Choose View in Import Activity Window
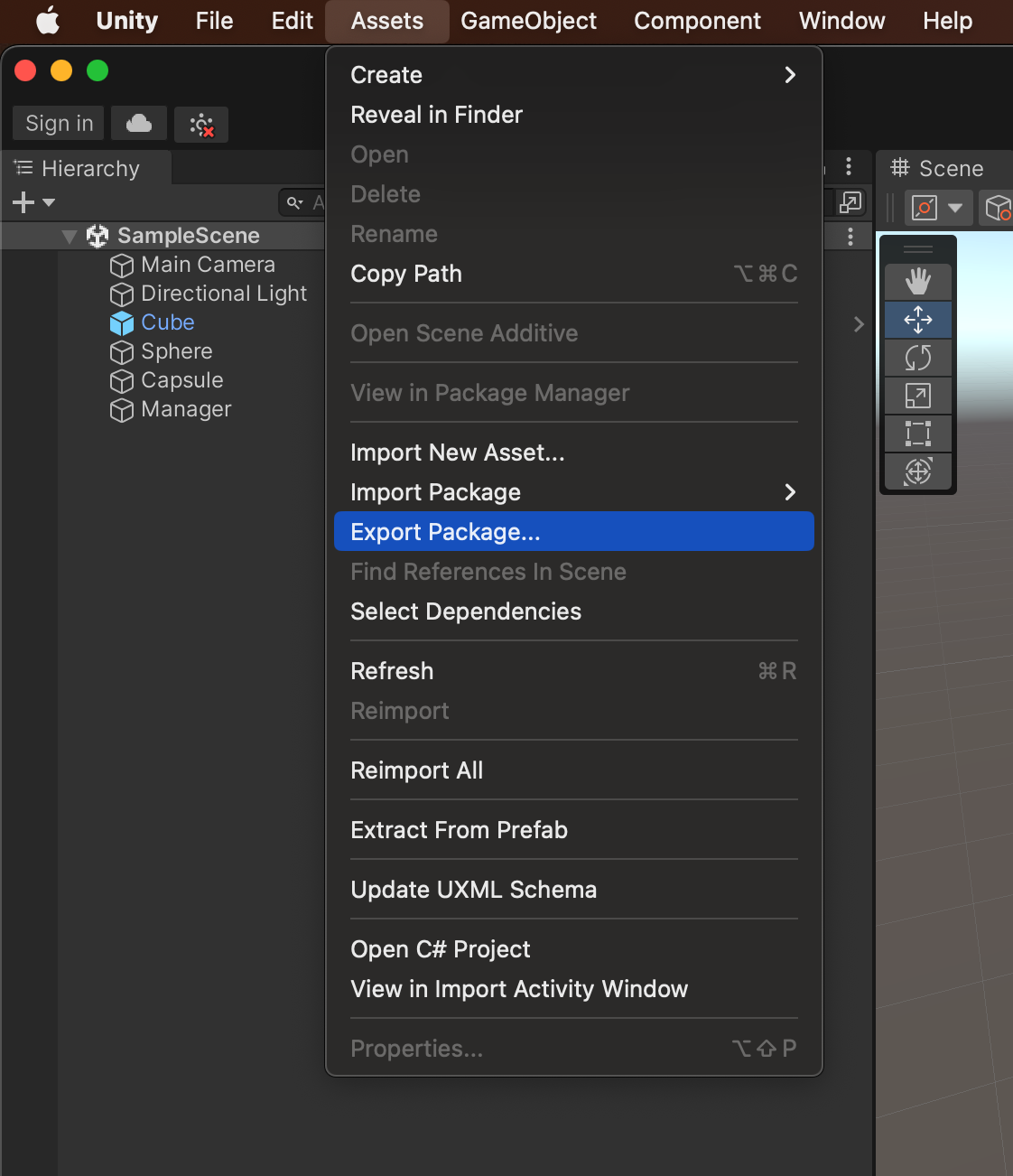This screenshot has width=1013, height=1176. coord(574,989)
